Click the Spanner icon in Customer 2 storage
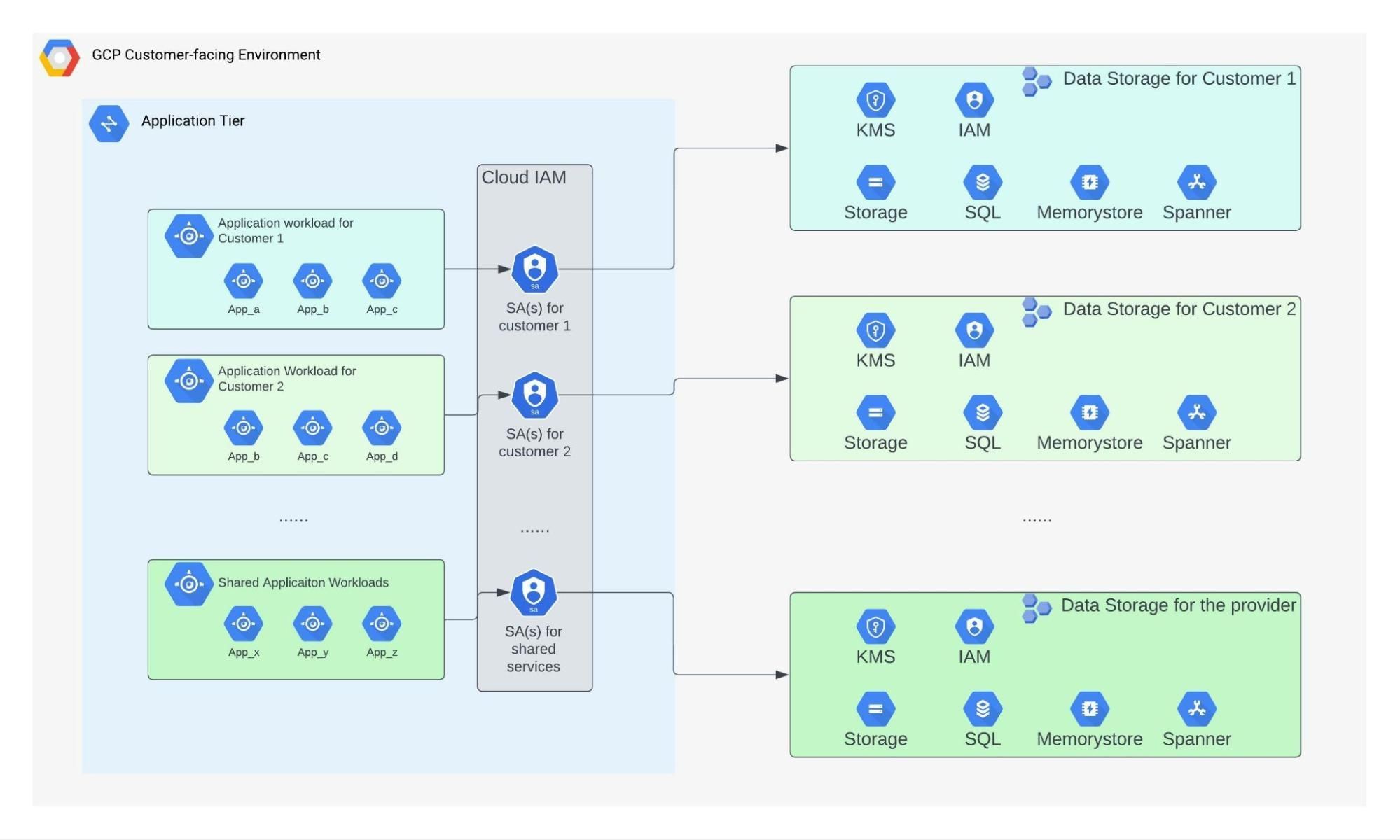 point(1195,413)
